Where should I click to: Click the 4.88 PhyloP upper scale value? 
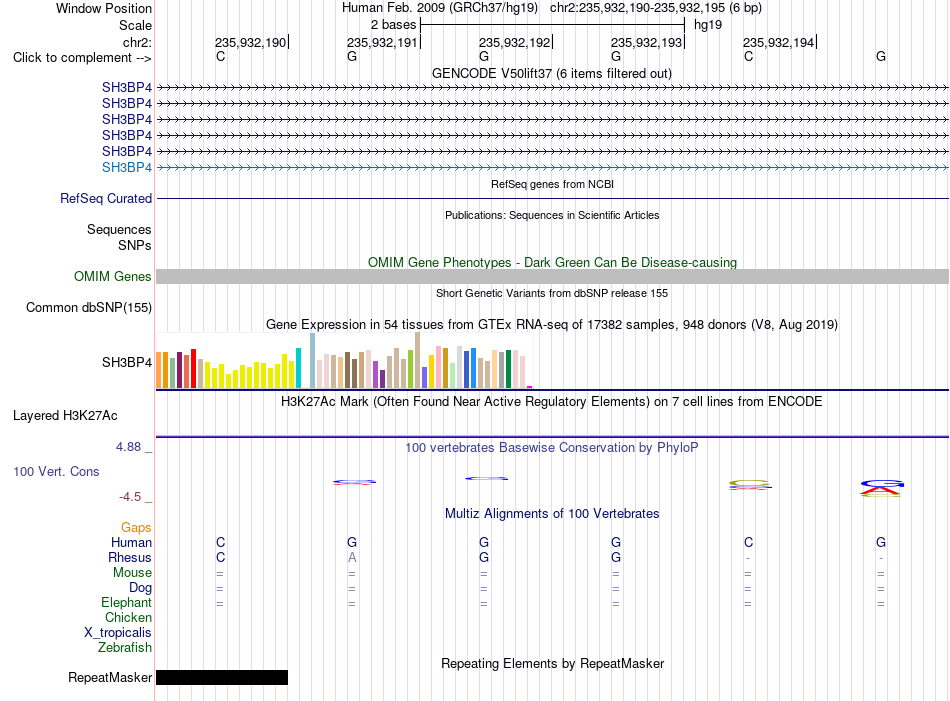tap(128, 447)
